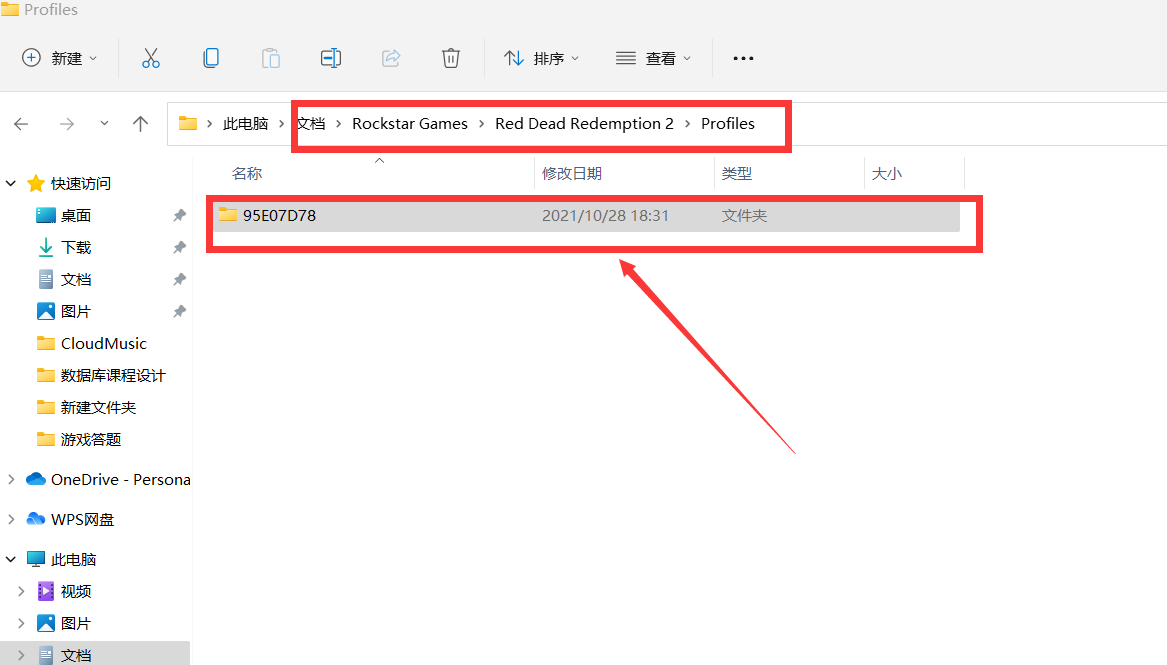Open pinned 图片 in quick access
Screen dimensions: 1167x665
pos(76,312)
